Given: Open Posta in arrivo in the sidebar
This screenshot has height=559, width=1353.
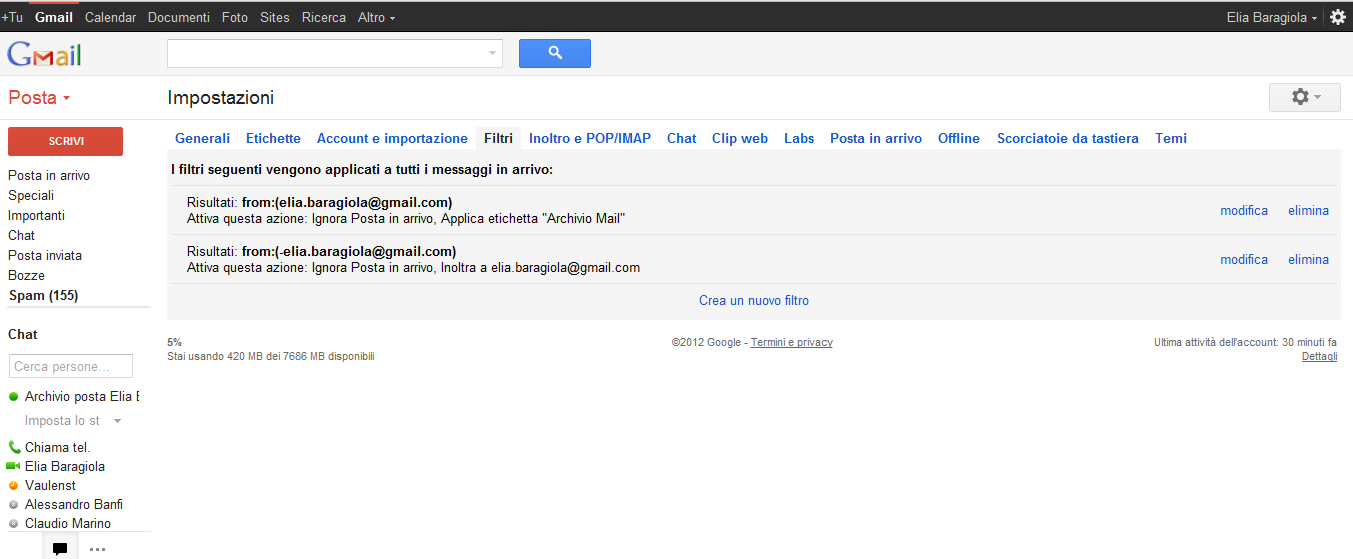Looking at the screenshot, I should point(49,175).
